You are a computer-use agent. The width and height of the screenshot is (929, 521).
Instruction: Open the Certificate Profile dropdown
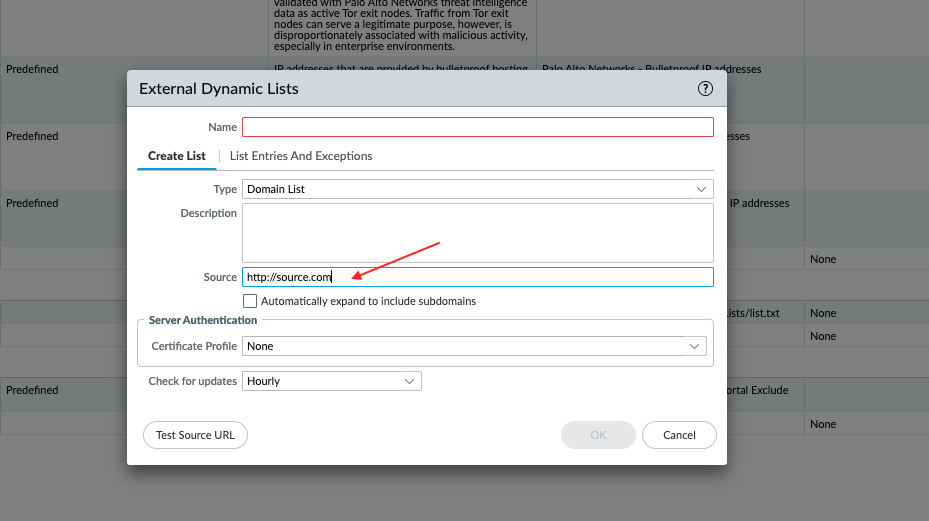[x=694, y=346]
